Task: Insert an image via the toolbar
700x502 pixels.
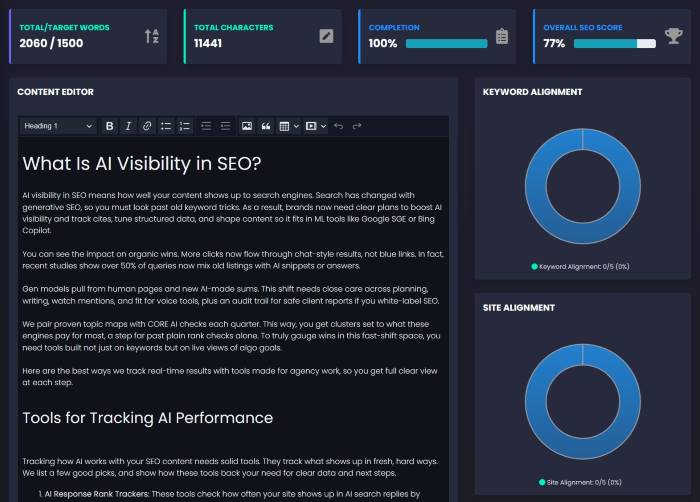Action: (x=247, y=126)
